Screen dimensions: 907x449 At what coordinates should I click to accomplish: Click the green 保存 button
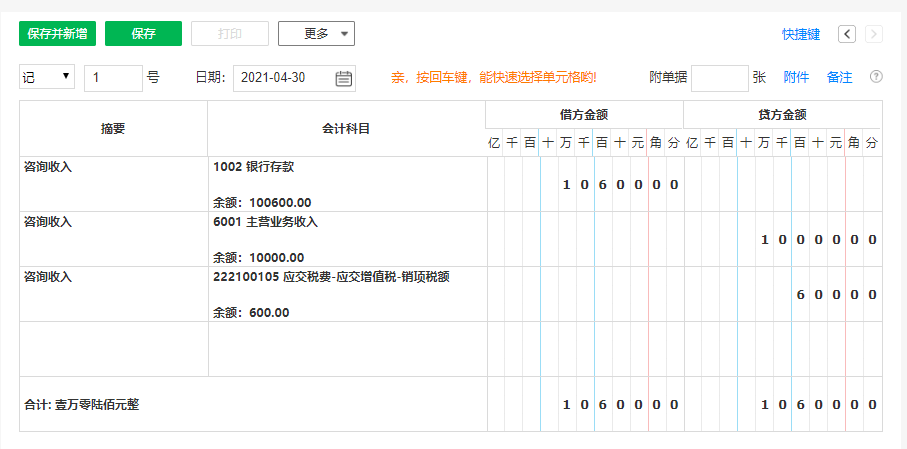point(143,34)
